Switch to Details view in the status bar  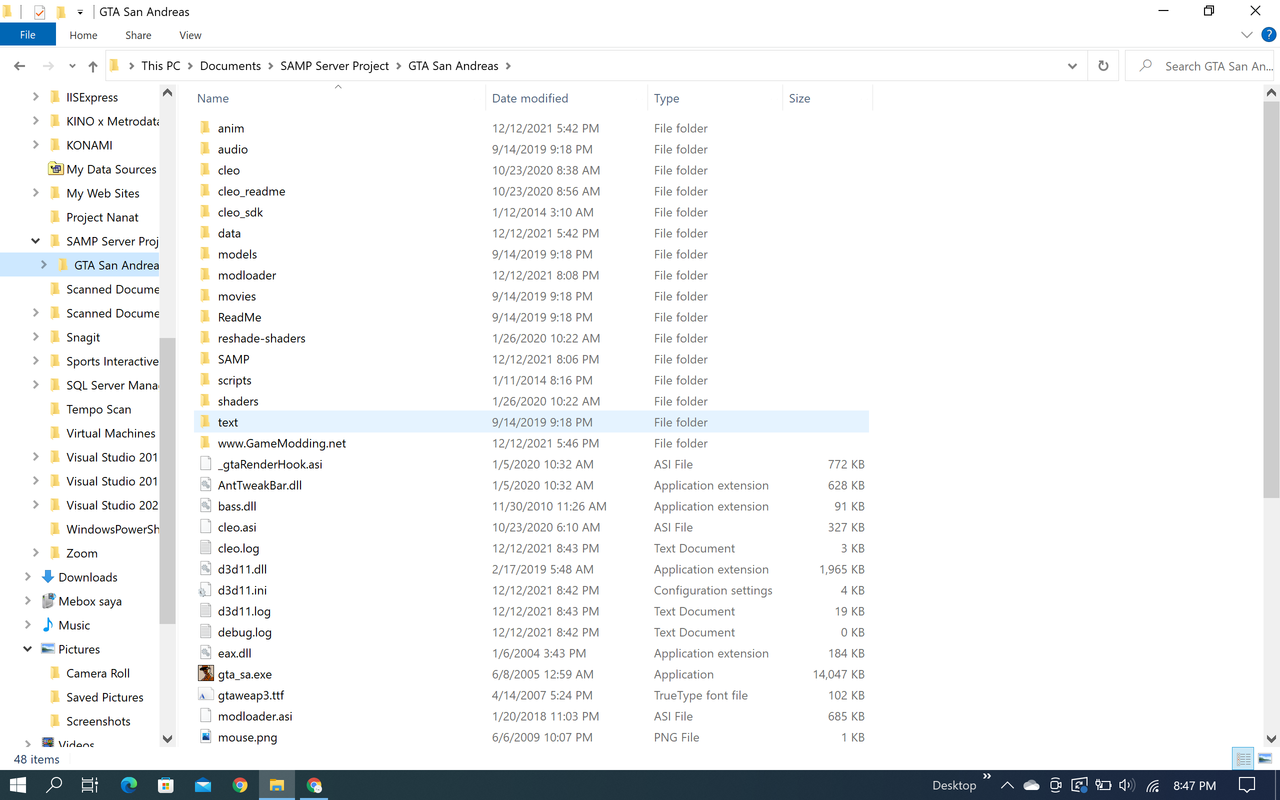tap(1243, 759)
